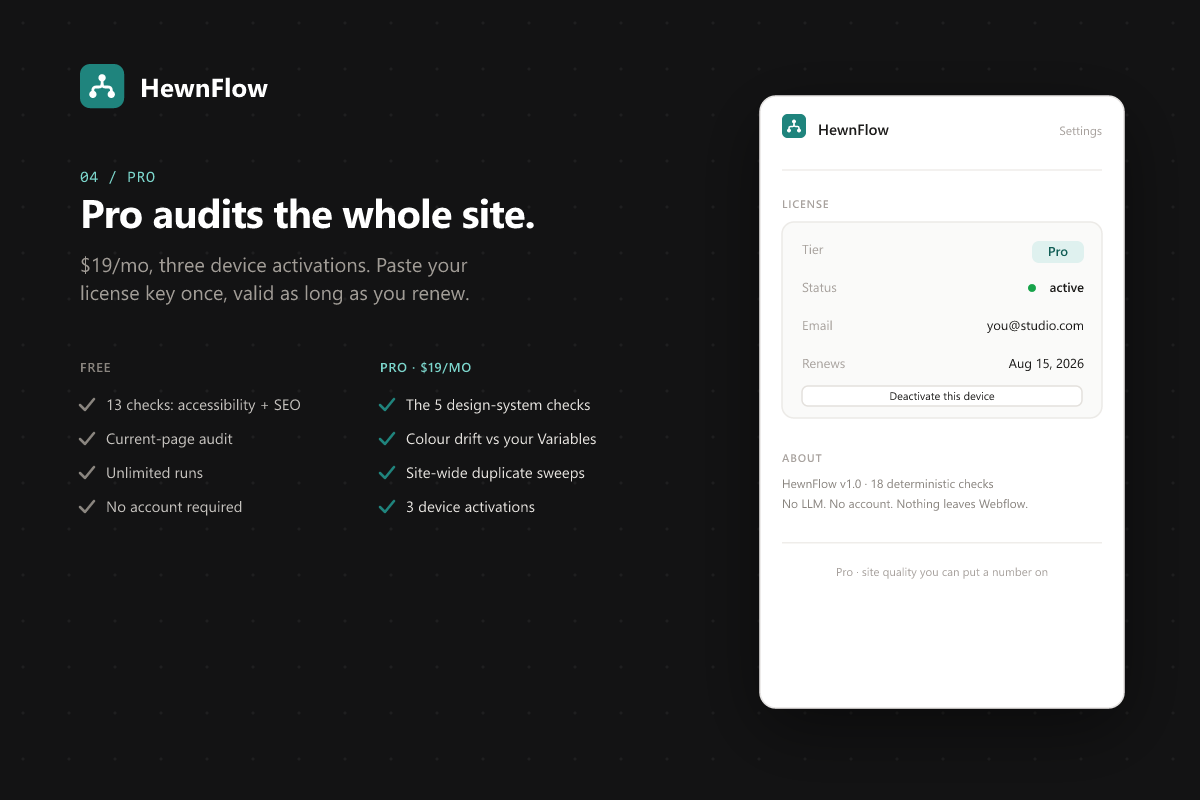Click the 'HewnFlow v1.0 · 18 deterministic checks' line
The image size is (1200, 800).
[888, 484]
